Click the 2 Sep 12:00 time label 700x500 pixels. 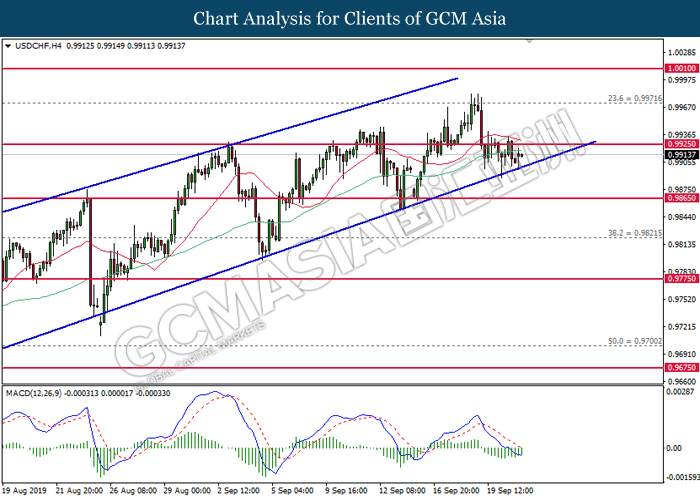(x=239, y=491)
